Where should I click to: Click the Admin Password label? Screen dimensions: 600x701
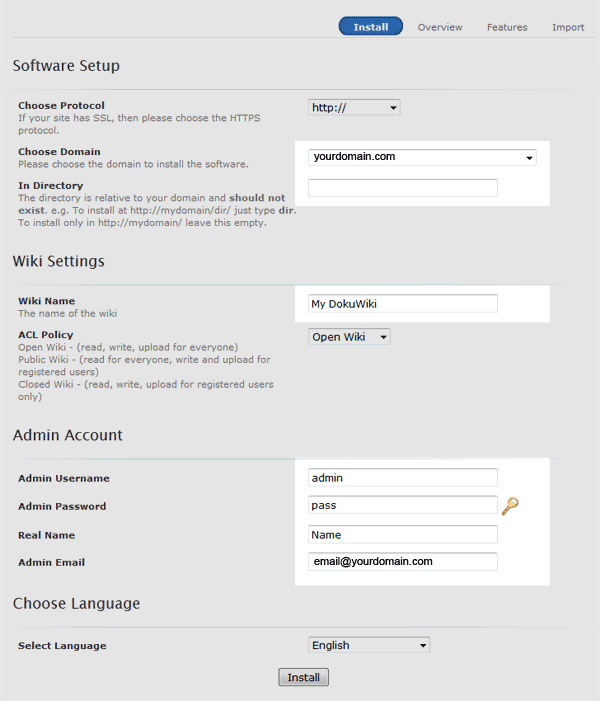point(62,507)
